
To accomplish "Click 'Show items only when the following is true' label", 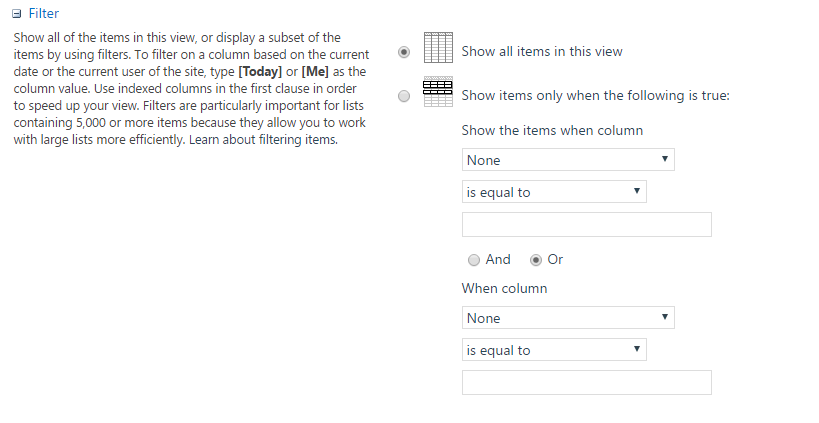I will pos(595,96).
